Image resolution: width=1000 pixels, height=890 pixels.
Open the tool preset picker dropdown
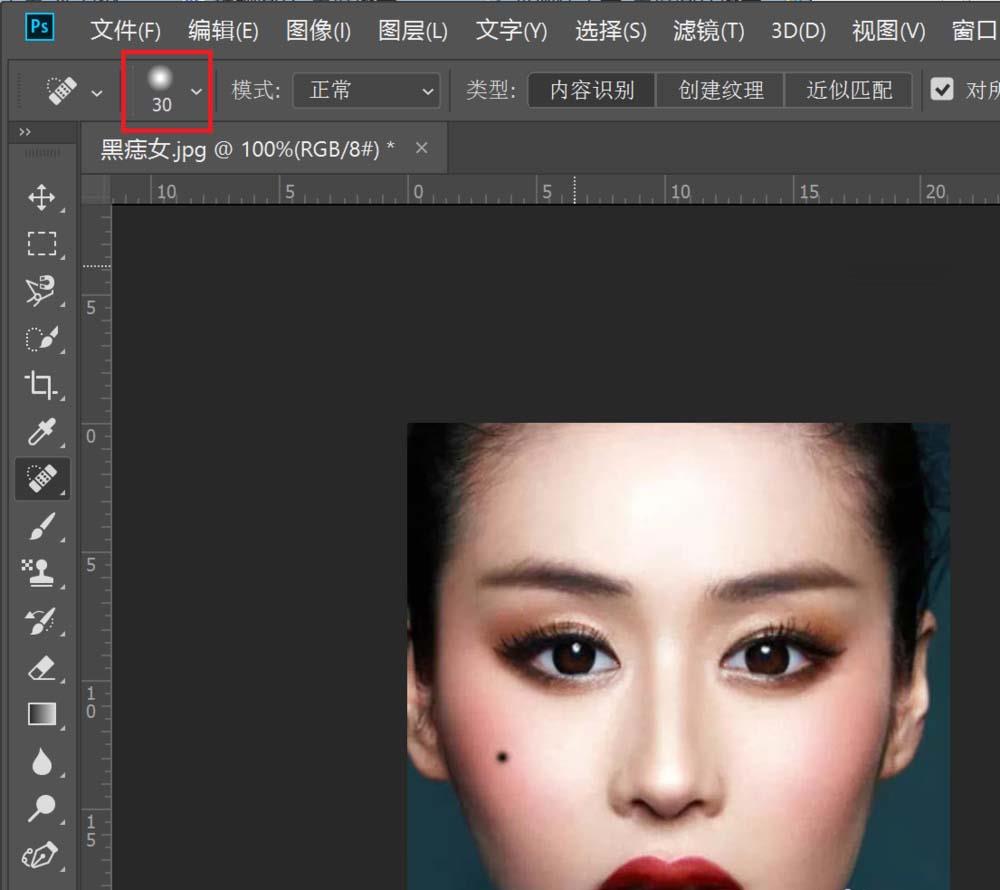[96, 89]
